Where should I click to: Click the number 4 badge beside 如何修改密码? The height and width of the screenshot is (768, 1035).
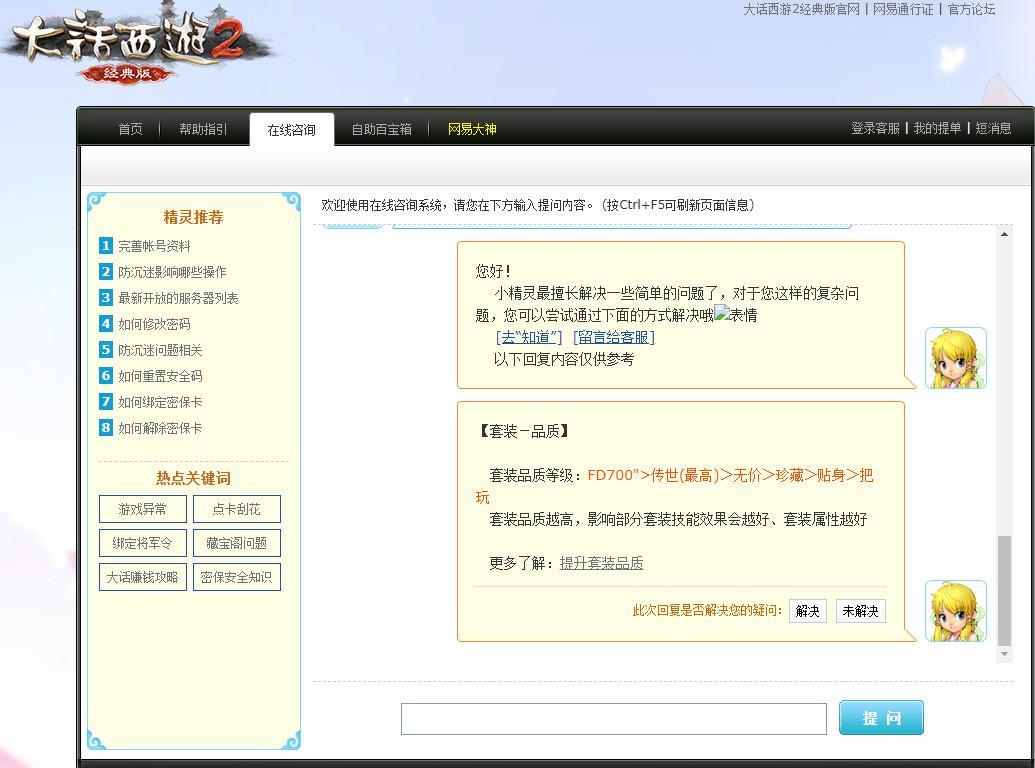coord(106,323)
